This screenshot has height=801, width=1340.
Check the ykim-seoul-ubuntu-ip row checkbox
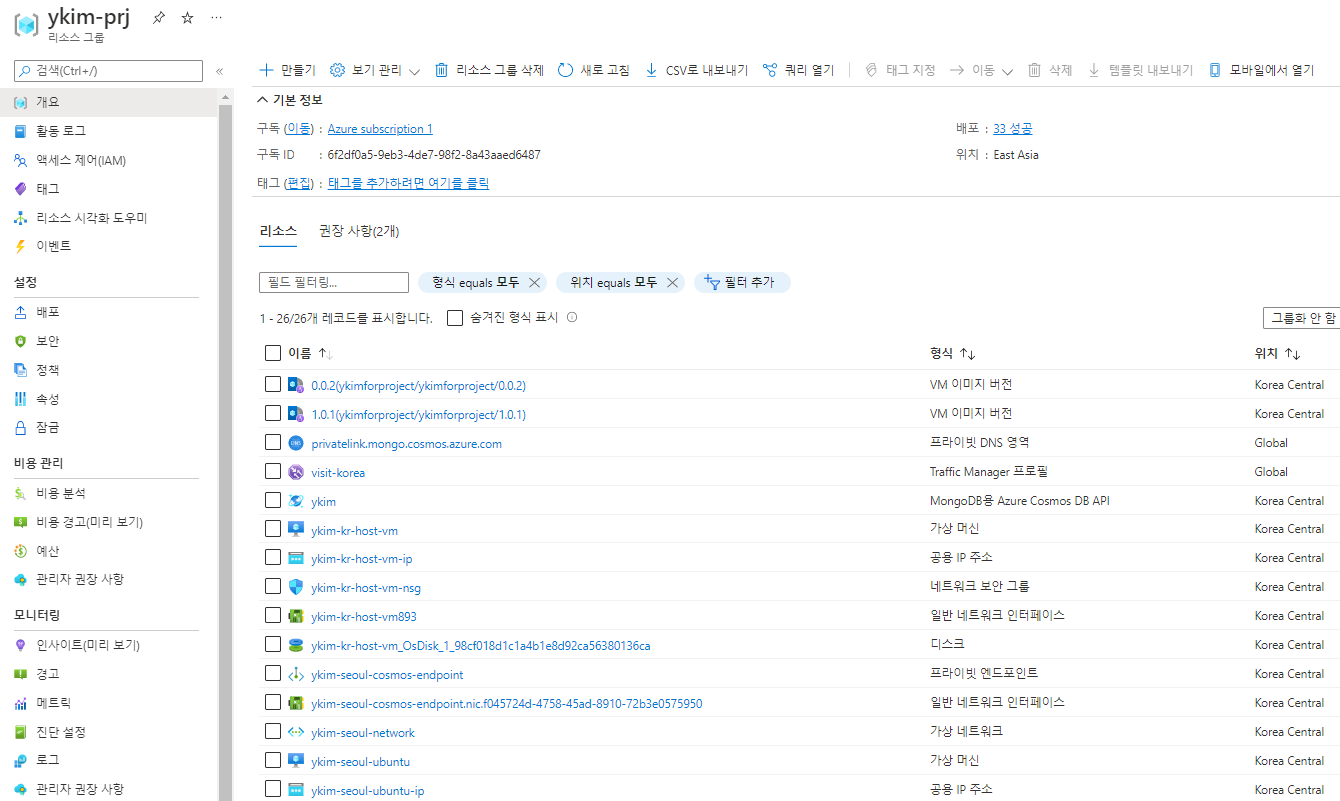tap(273, 790)
